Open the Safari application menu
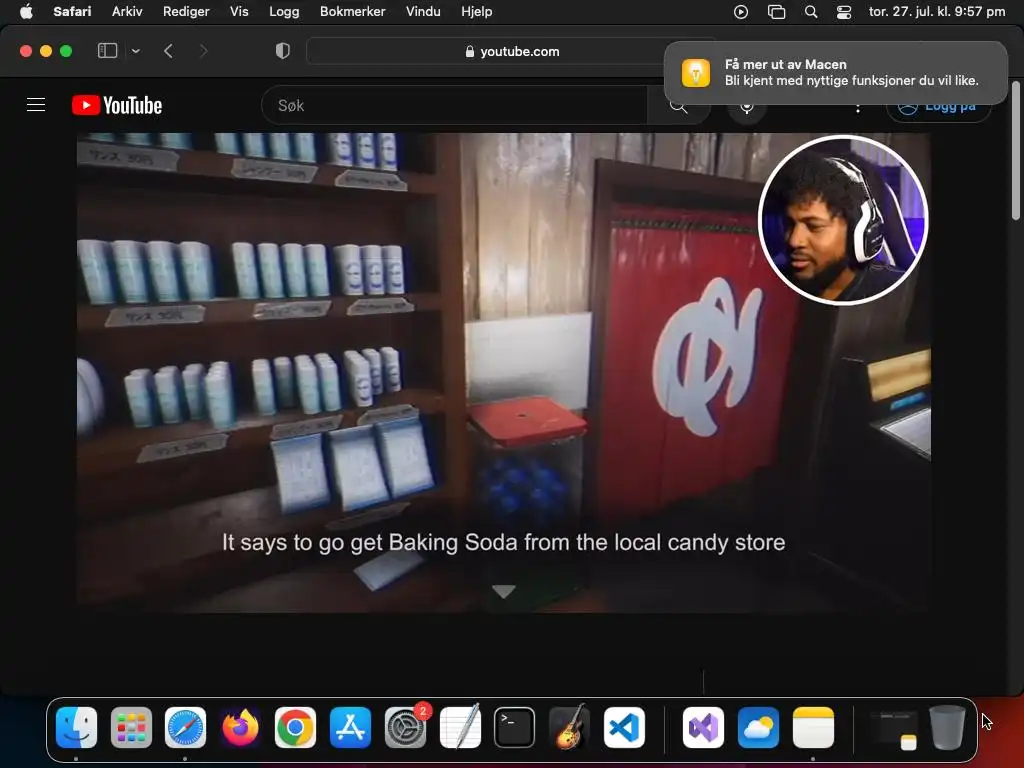This screenshot has width=1024, height=768. point(72,12)
